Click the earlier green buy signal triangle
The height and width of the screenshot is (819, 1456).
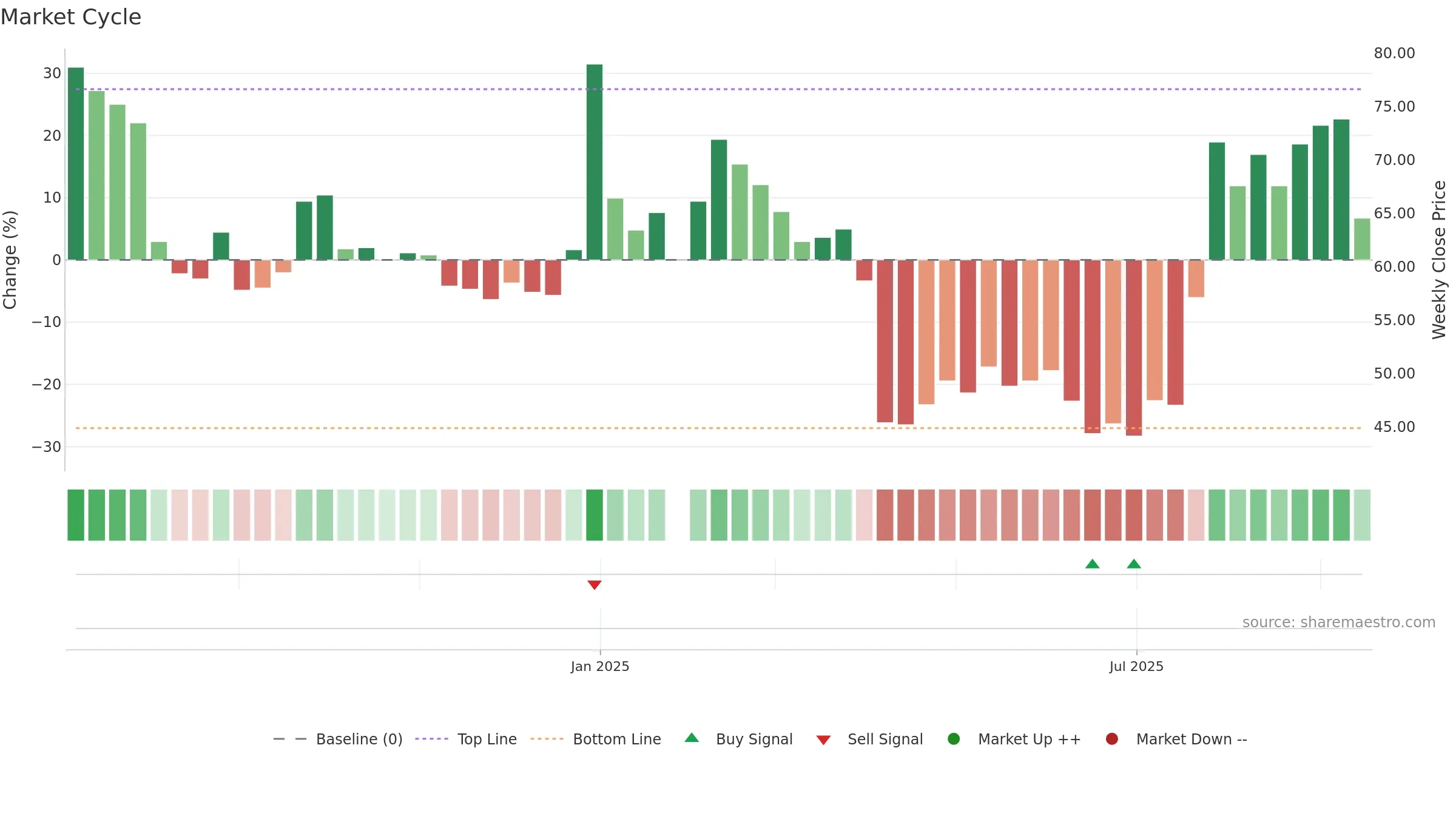coord(1093,564)
